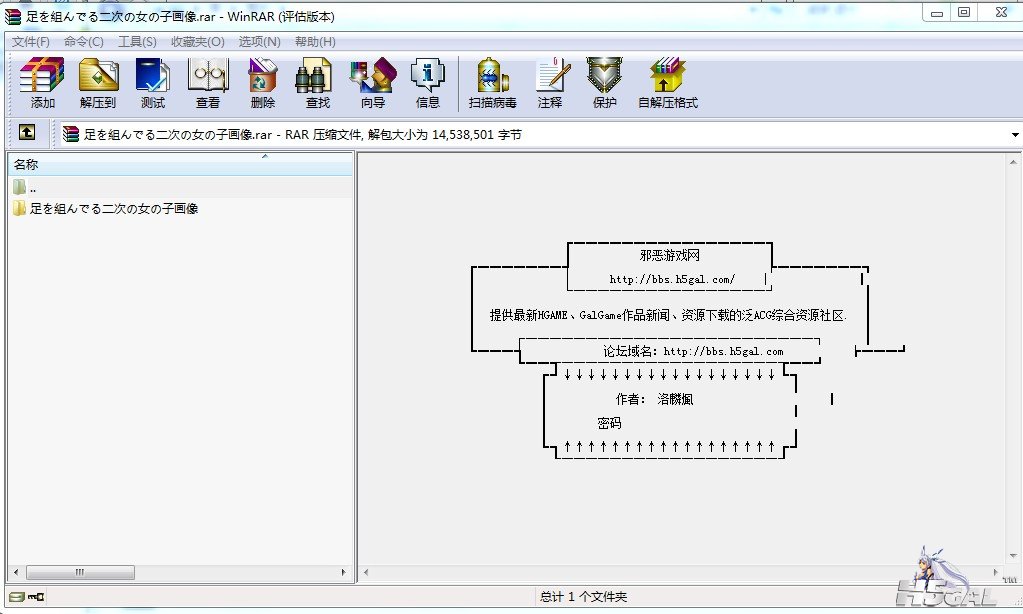Image resolution: width=1023 pixels, height=614 pixels.
Task: Maximize the WinRAR window
Action: click(x=964, y=12)
